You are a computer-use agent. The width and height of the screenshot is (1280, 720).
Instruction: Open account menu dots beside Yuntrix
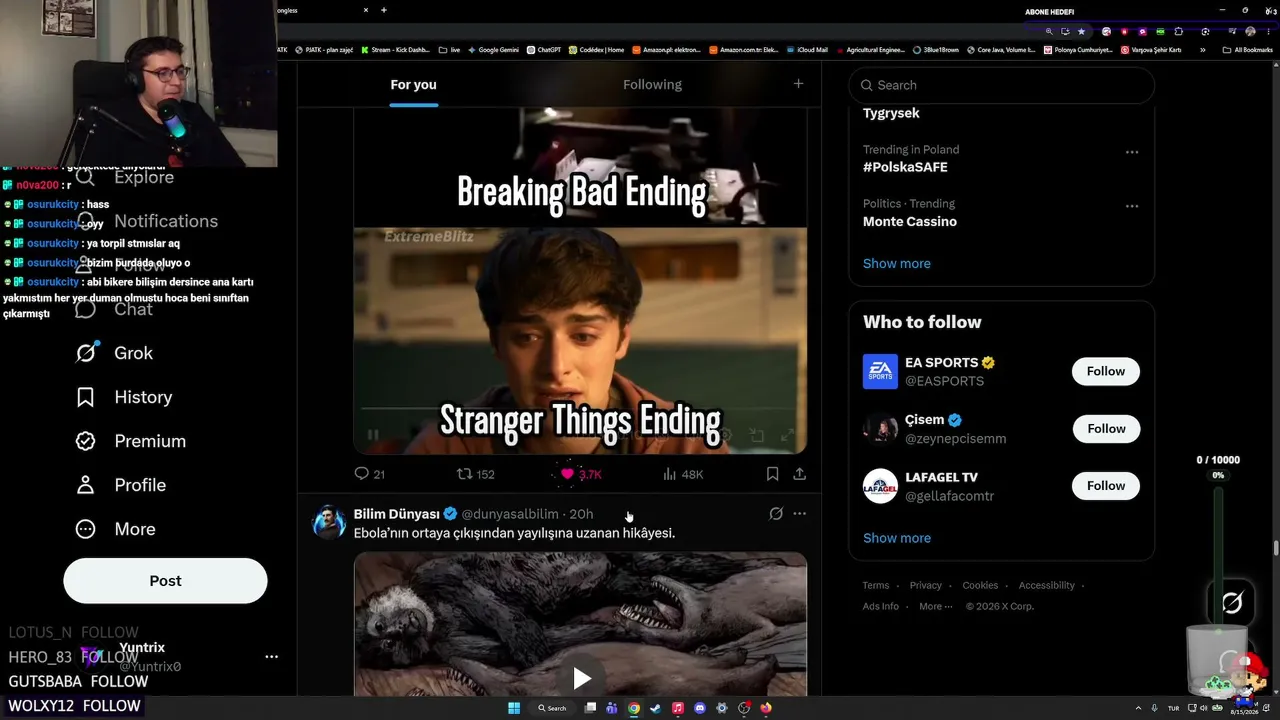[271, 657]
